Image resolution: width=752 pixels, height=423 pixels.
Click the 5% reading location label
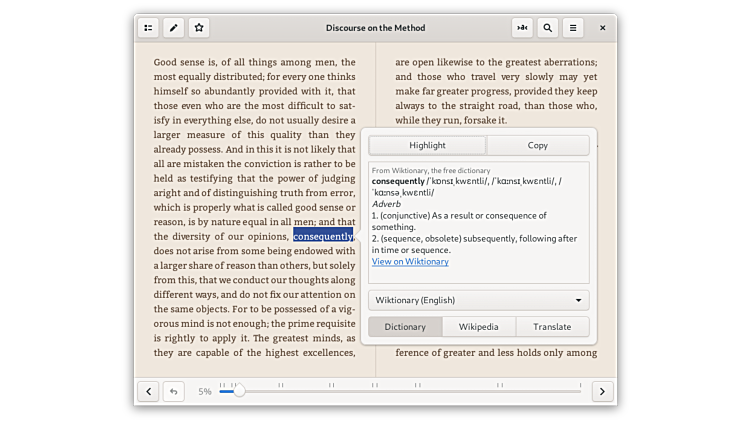coord(204,392)
